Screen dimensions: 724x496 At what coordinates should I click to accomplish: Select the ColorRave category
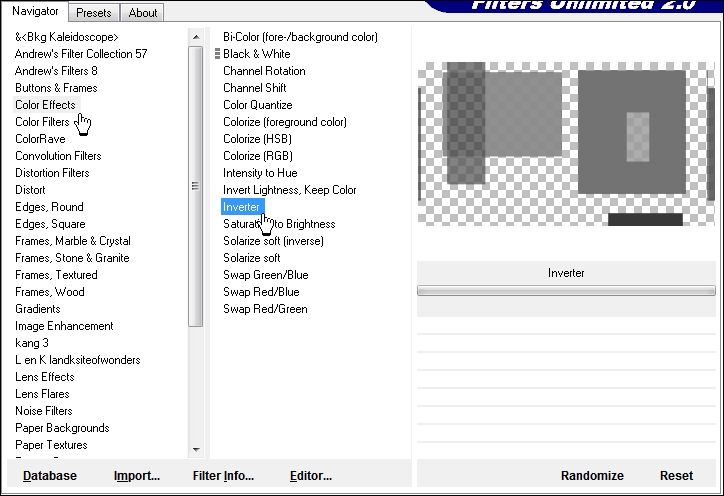(40, 139)
